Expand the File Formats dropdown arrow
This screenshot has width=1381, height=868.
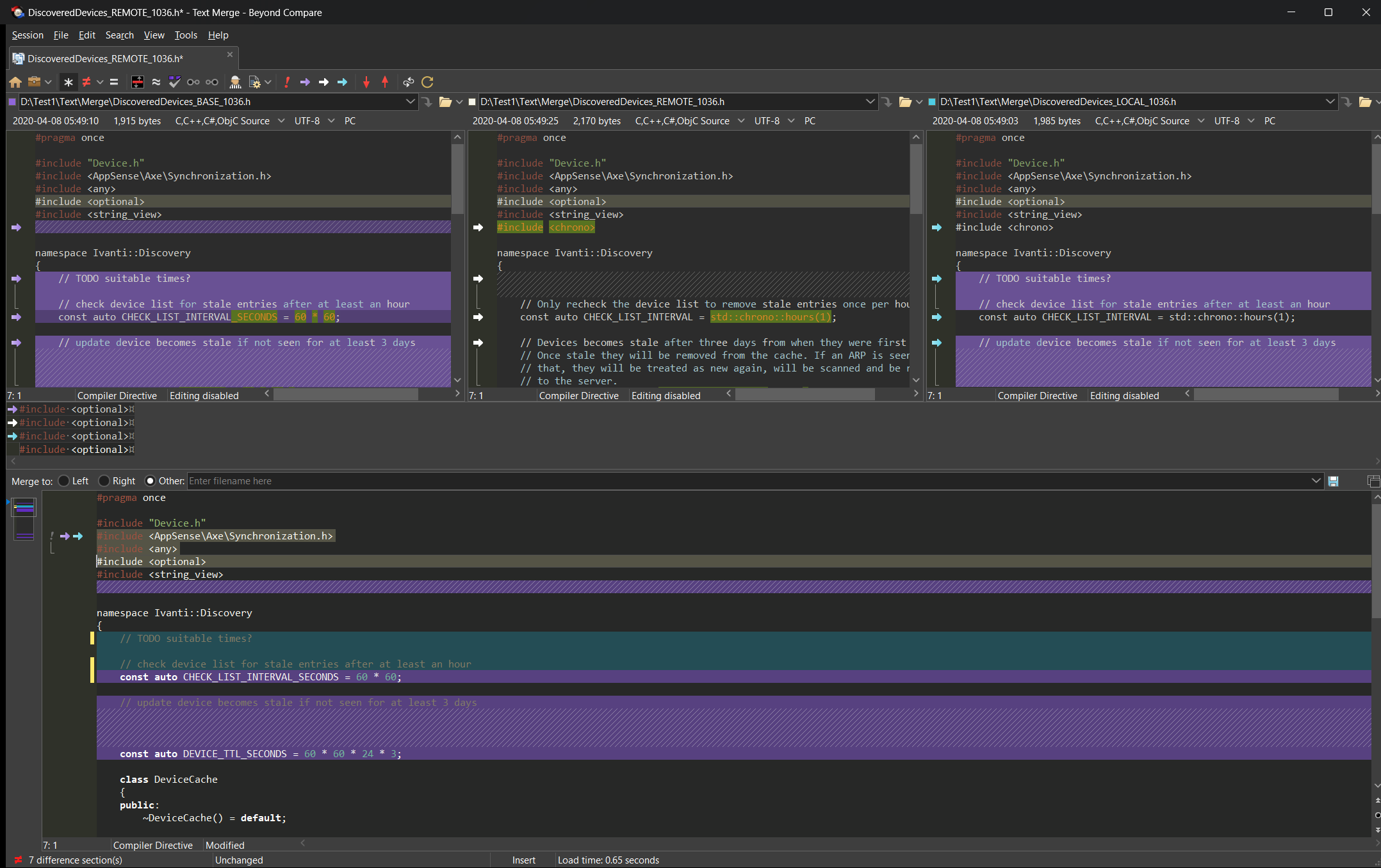point(268,82)
